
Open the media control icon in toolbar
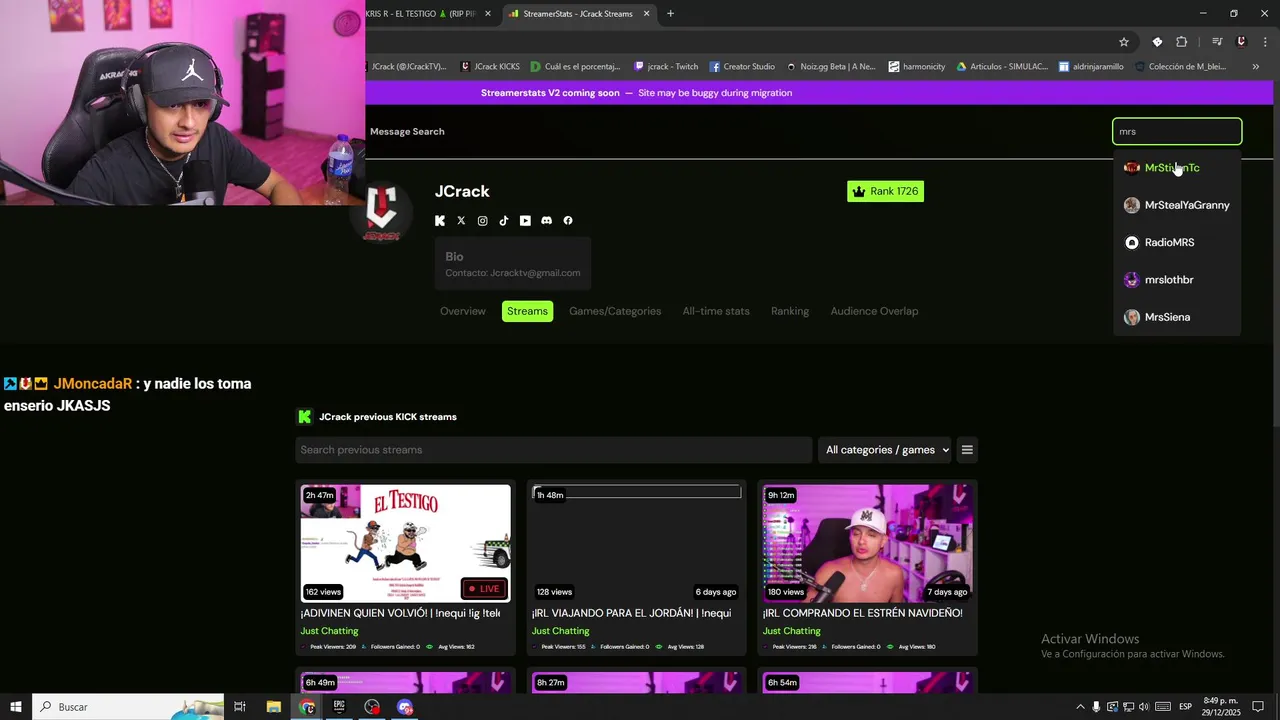[1217, 42]
